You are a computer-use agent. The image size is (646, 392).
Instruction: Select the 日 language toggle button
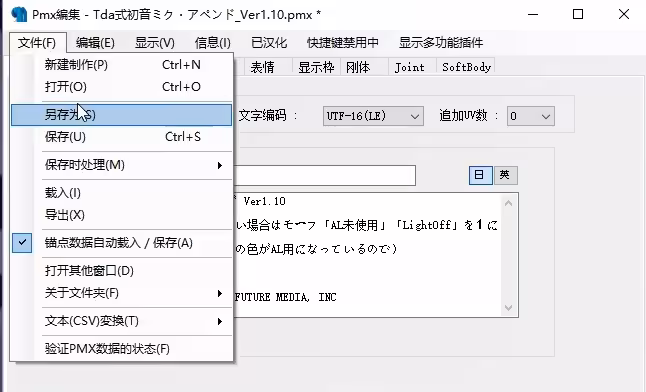point(480,175)
